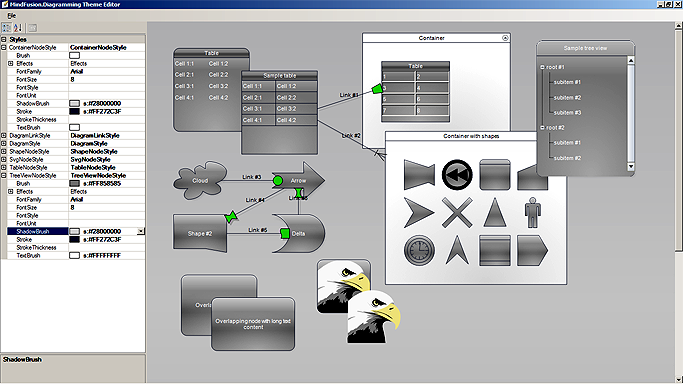
Task: Collapse the Container node using its header arrow
Action: click(505, 38)
